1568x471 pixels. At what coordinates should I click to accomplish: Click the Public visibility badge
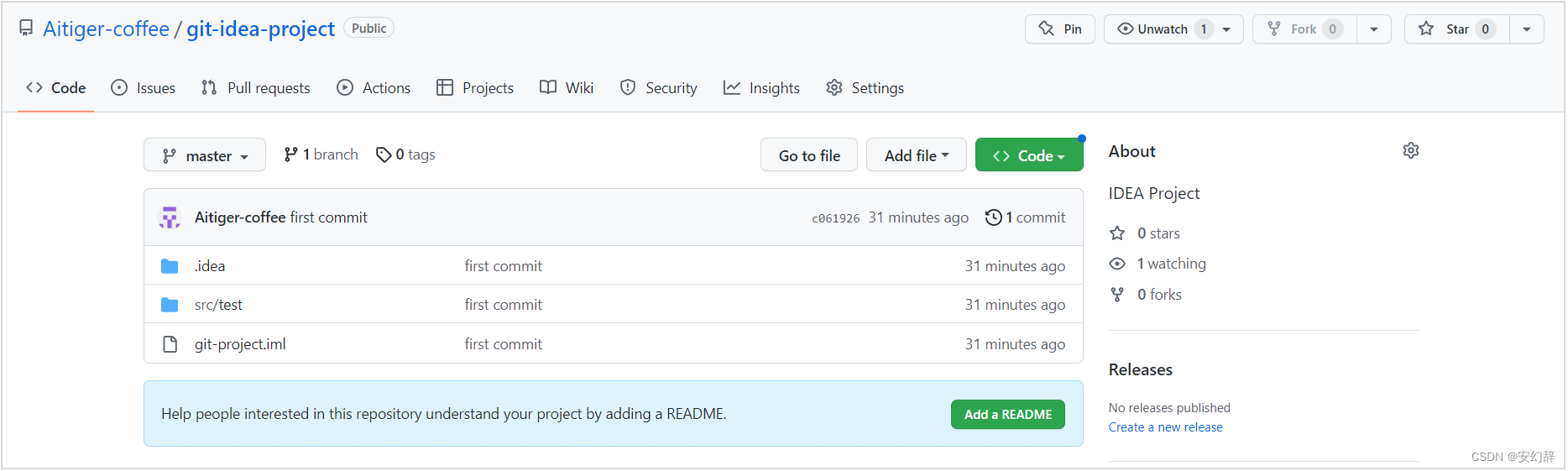(x=368, y=28)
